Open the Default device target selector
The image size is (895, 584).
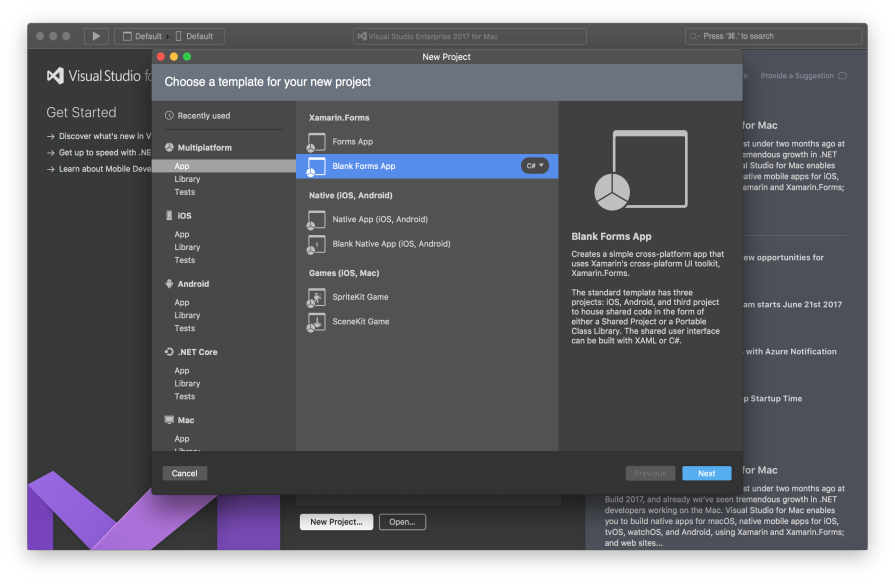(194, 36)
